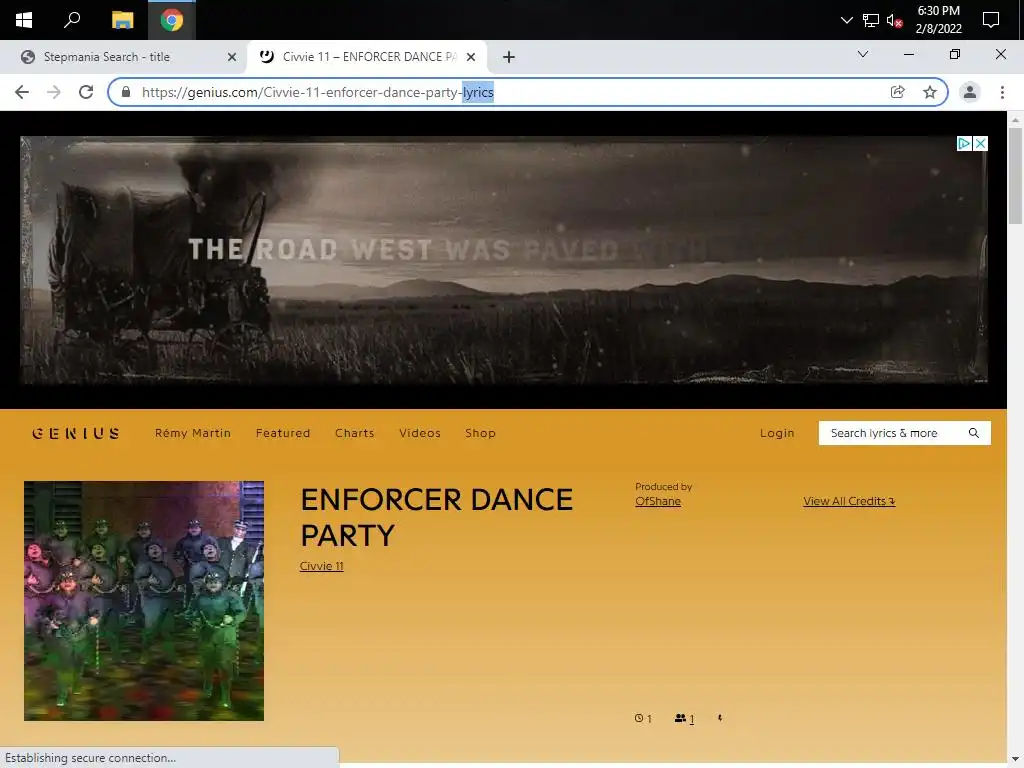Image resolution: width=1024 pixels, height=768 pixels.
Task: Open Chrome's tab search dropdown
Action: click(x=863, y=54)
